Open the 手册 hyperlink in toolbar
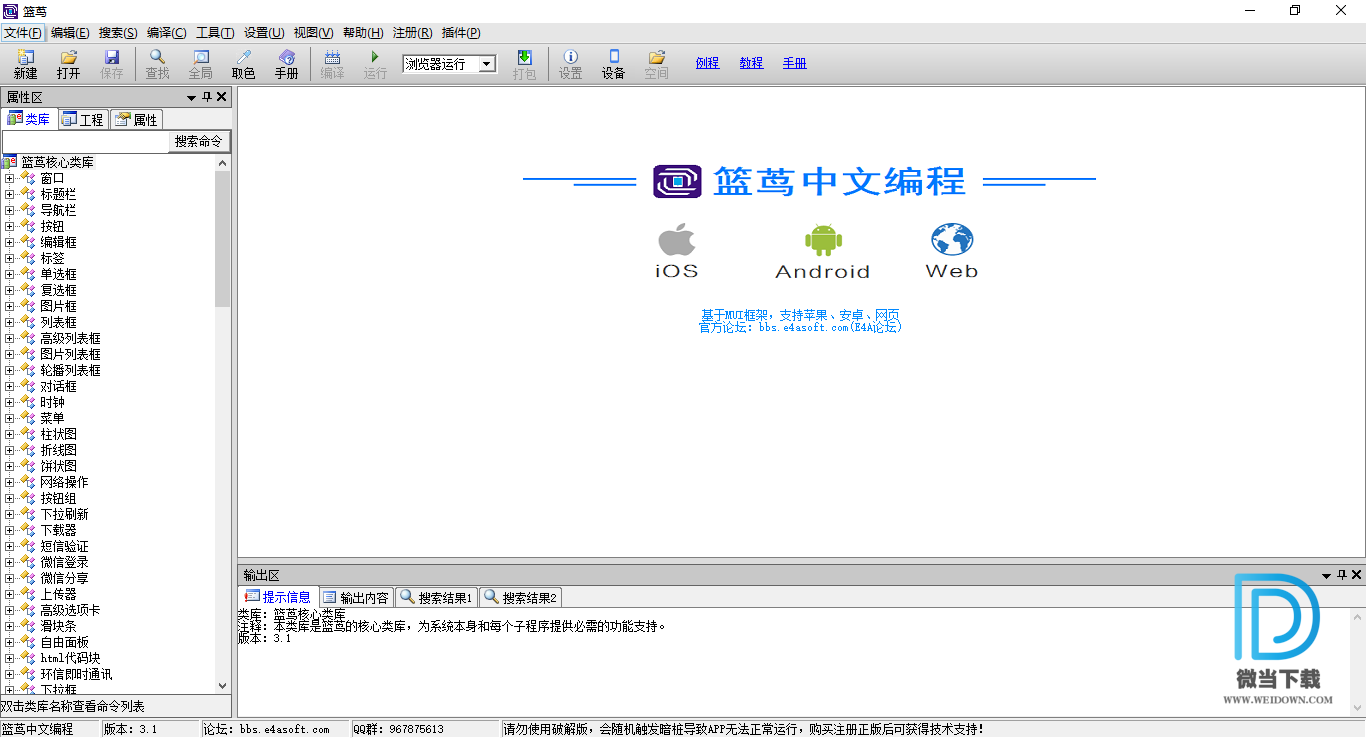This screenshot has height=738, width=1366. [x=794, y=63]
